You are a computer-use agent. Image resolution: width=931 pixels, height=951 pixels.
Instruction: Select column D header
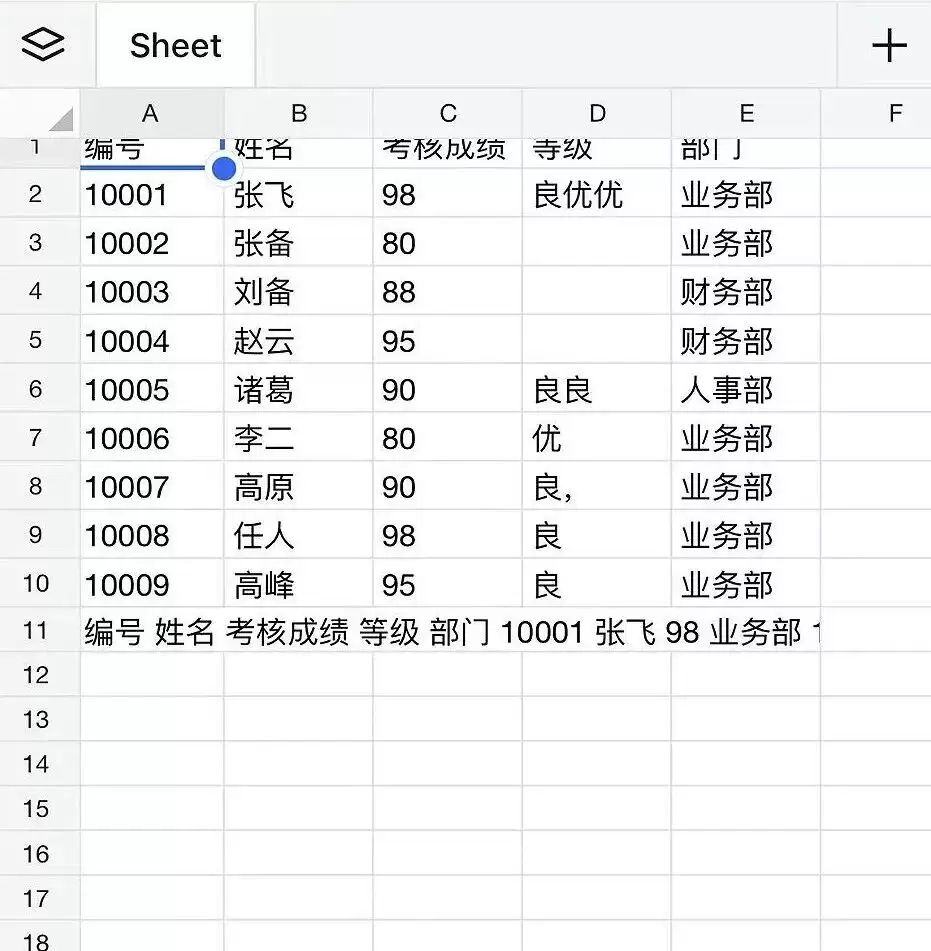[x=597, y=113]
